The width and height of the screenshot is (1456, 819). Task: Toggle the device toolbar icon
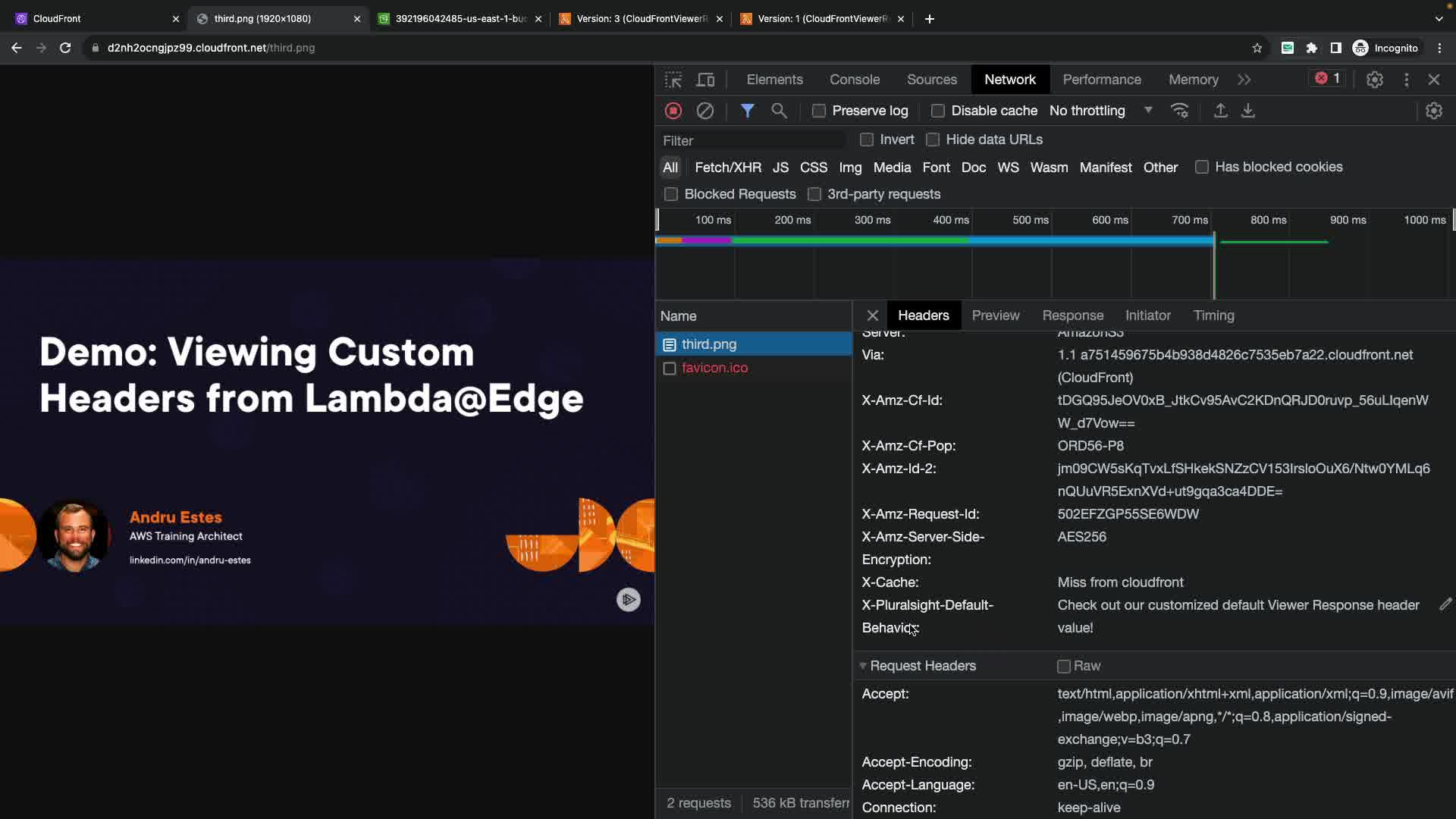coord(705,80)
